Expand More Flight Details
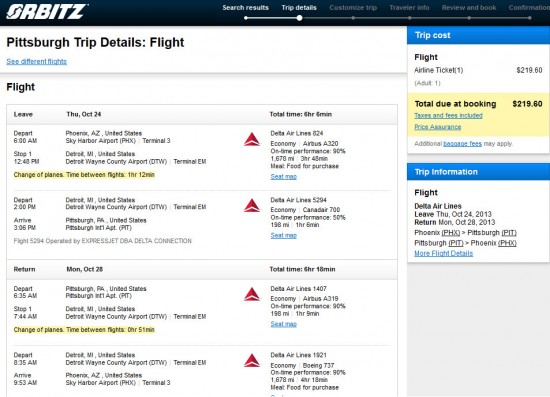 click(443, 253)
